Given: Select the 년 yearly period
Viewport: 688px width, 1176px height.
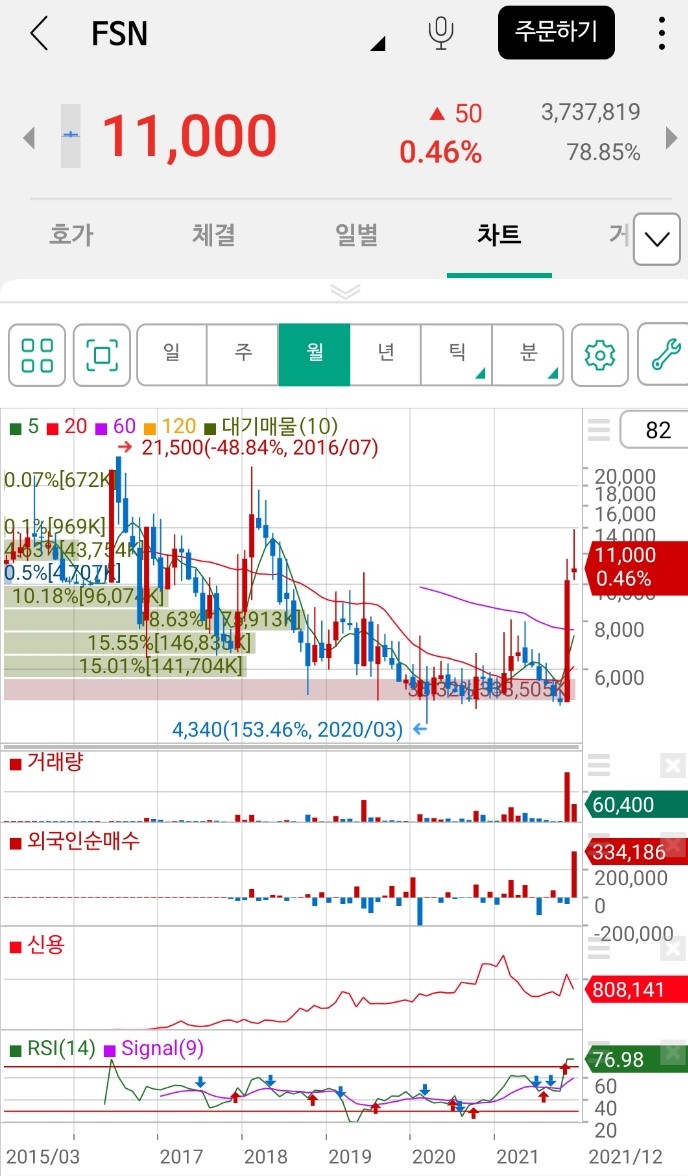Looking at the screenshot, I should point(386,355).
